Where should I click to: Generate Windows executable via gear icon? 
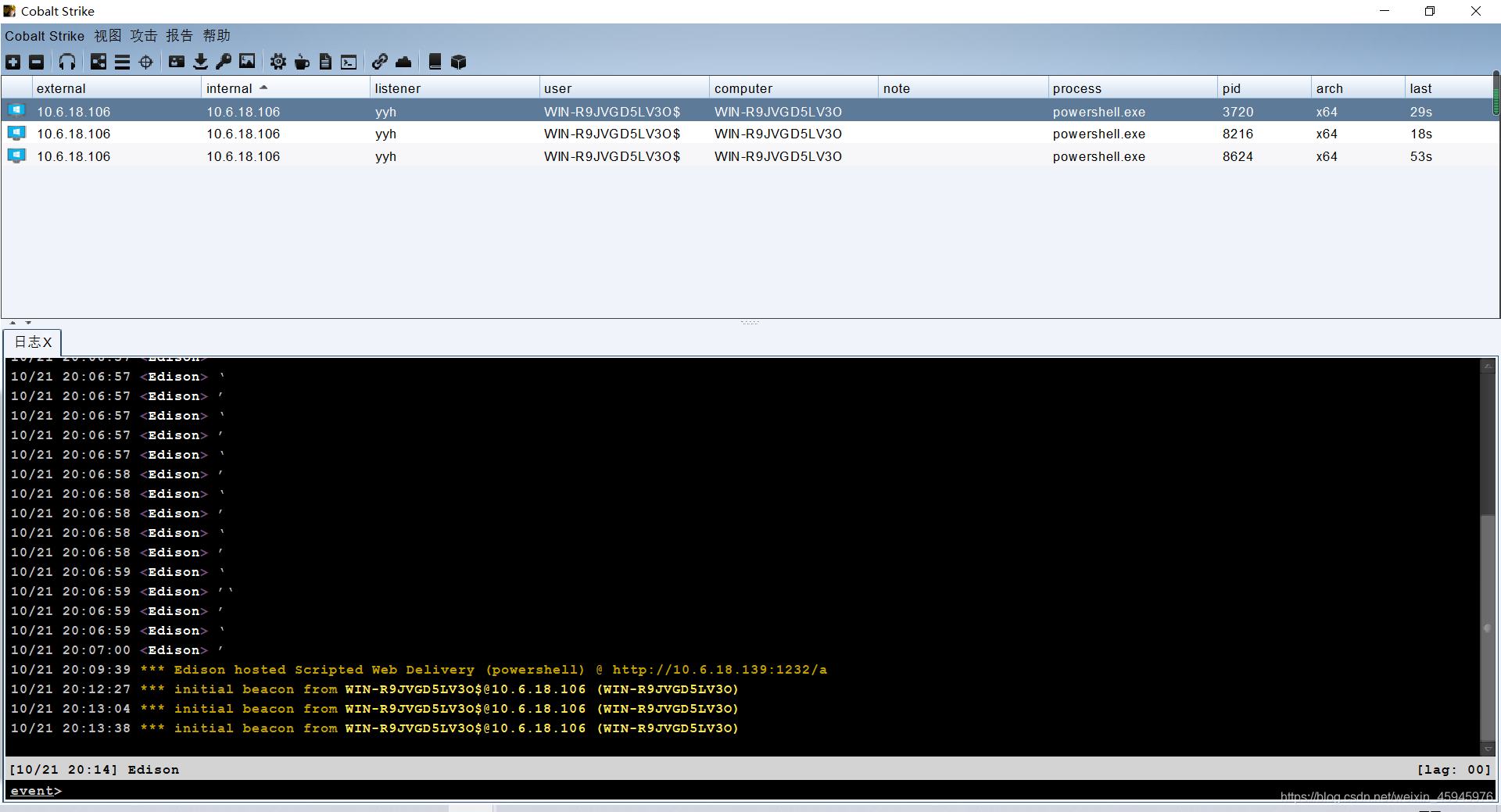[278, 62]
